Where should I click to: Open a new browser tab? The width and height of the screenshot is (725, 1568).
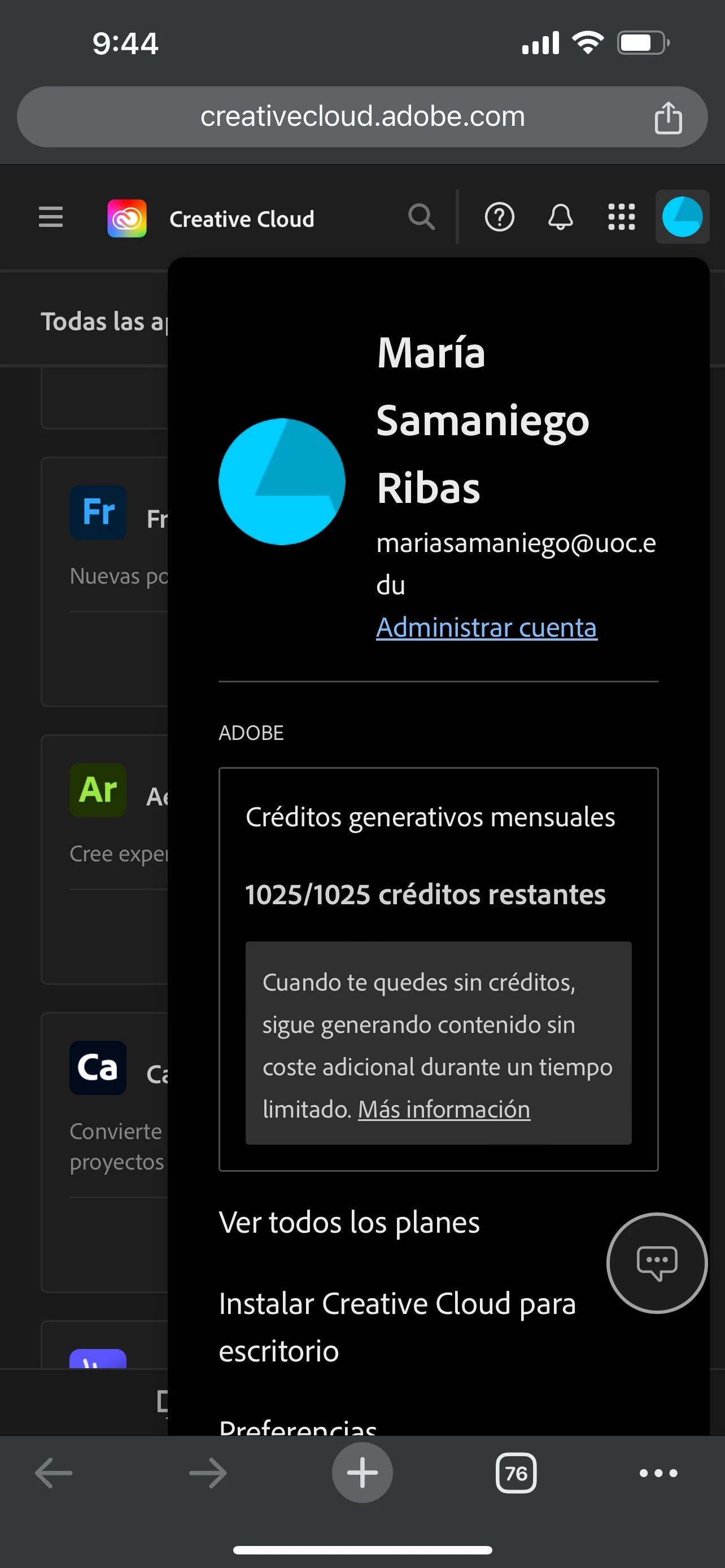click(362, 1473)
